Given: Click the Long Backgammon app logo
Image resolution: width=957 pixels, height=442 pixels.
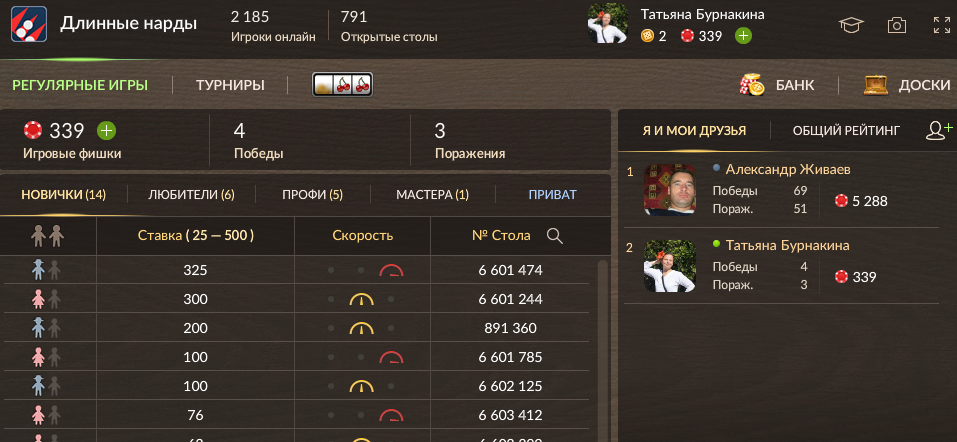Looking at the screenshot, I should coord(29,24).
